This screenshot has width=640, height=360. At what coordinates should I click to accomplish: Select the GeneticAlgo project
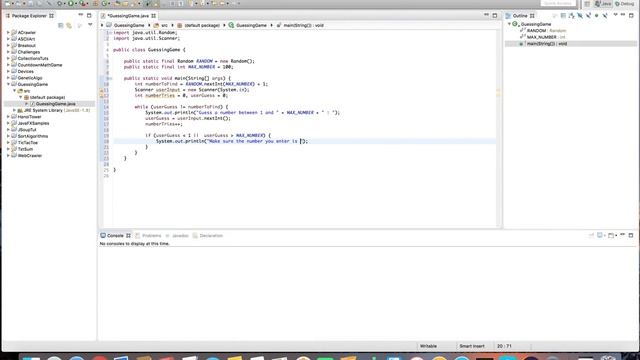coord(30,78)
